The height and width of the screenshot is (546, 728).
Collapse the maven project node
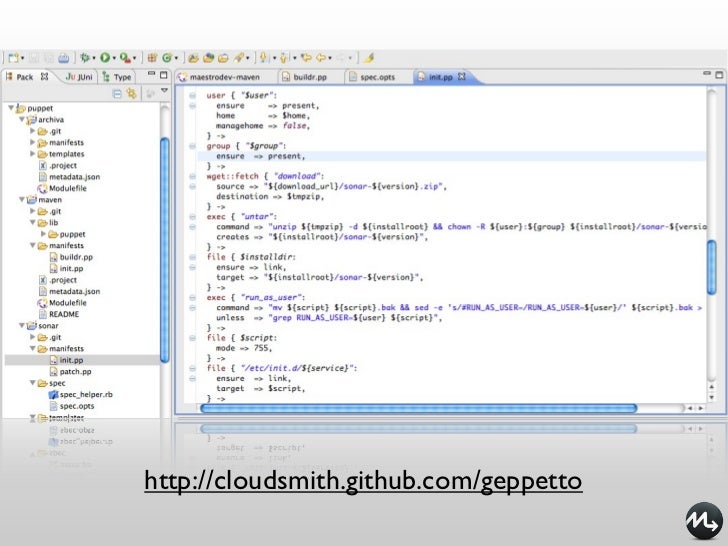[22, 200]
